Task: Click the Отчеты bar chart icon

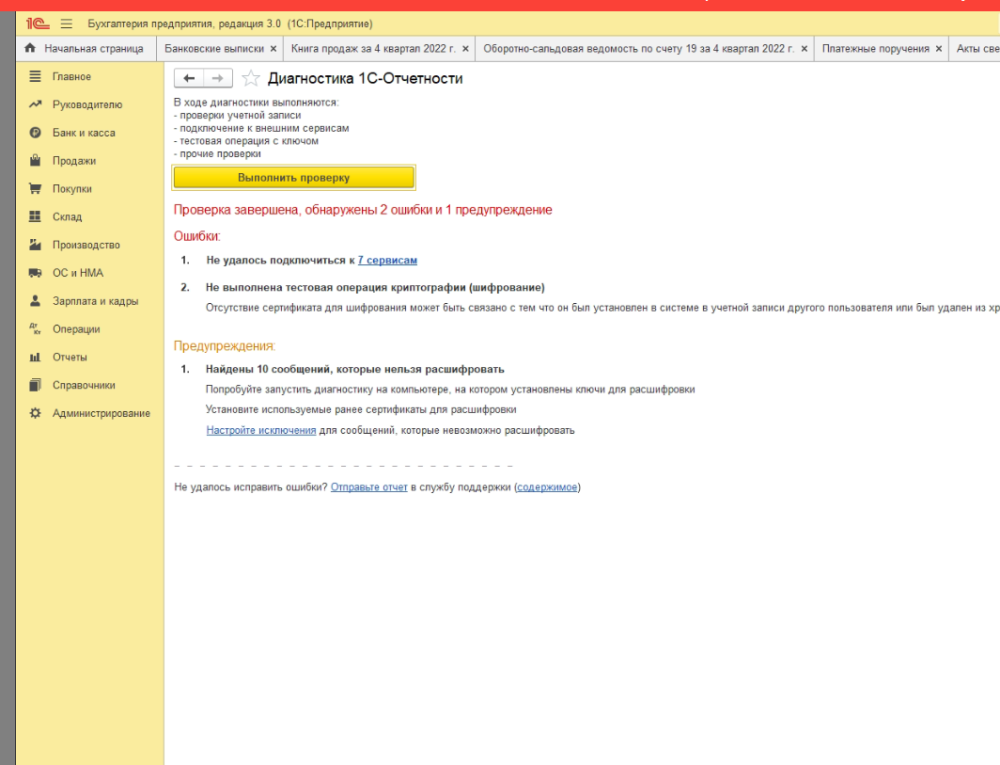Action: [35, 357]
